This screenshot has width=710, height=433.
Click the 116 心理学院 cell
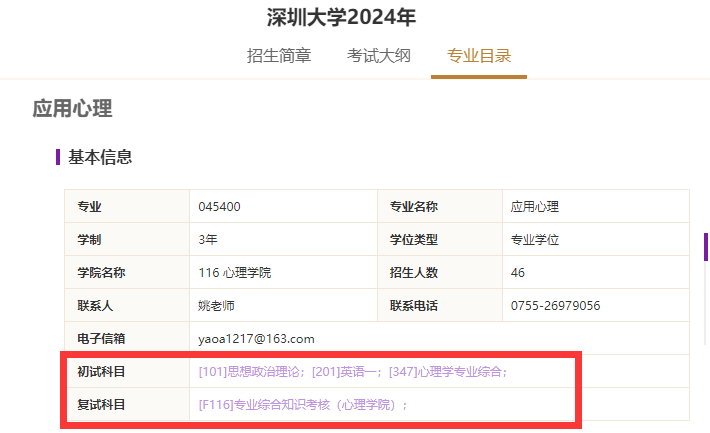coord(283,273)
